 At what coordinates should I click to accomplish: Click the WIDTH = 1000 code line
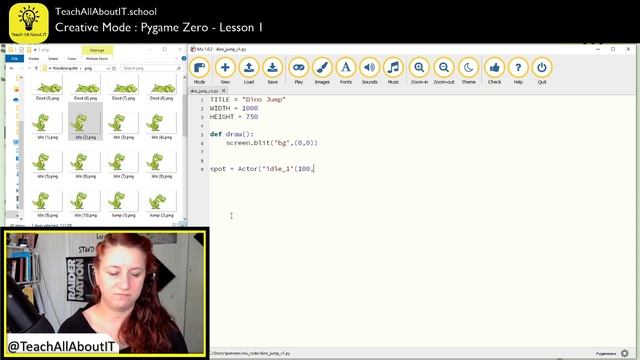[234, 108]
